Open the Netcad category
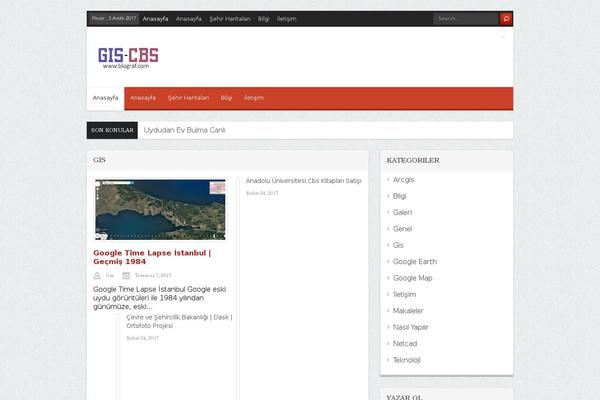 (405, 344)
